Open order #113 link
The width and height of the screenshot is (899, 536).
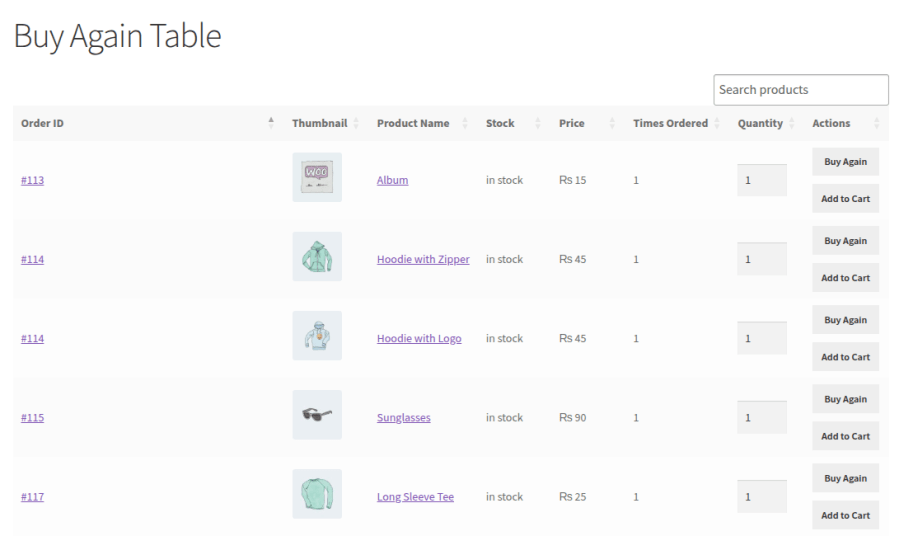(x=32, y=180)
